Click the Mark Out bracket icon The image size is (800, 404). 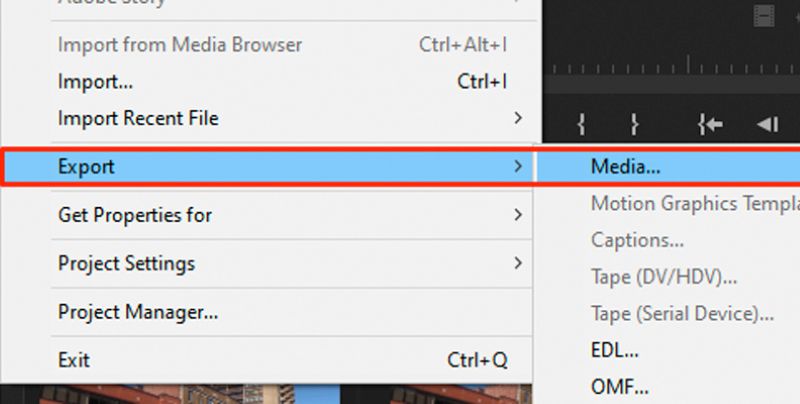point(634,124)
